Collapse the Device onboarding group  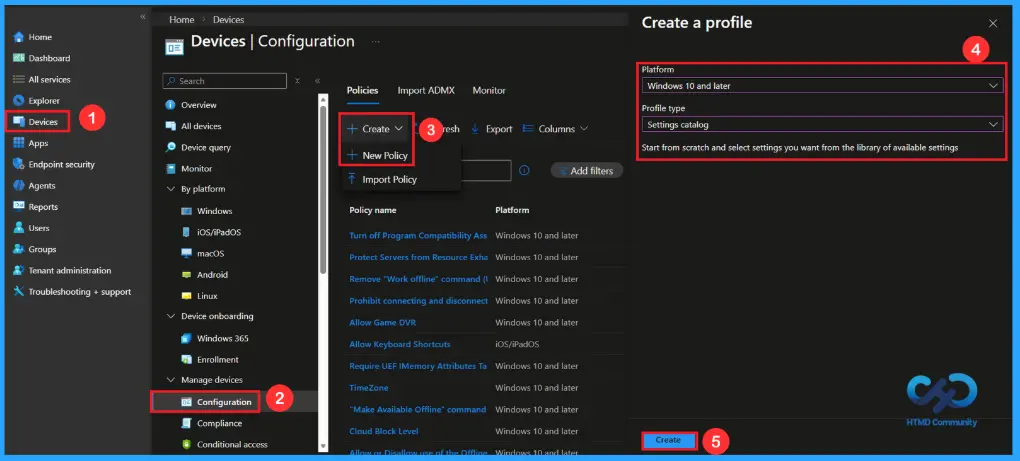[171, 316]
